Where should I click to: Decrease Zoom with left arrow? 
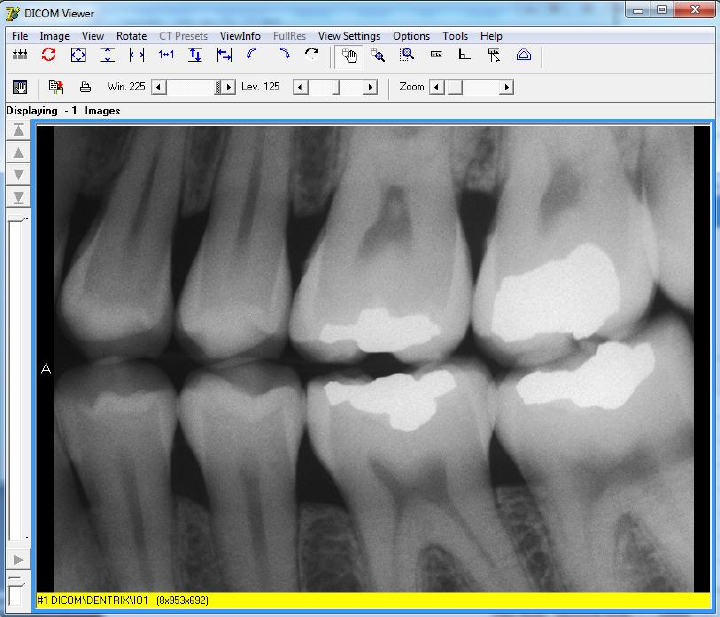(437, 87)
